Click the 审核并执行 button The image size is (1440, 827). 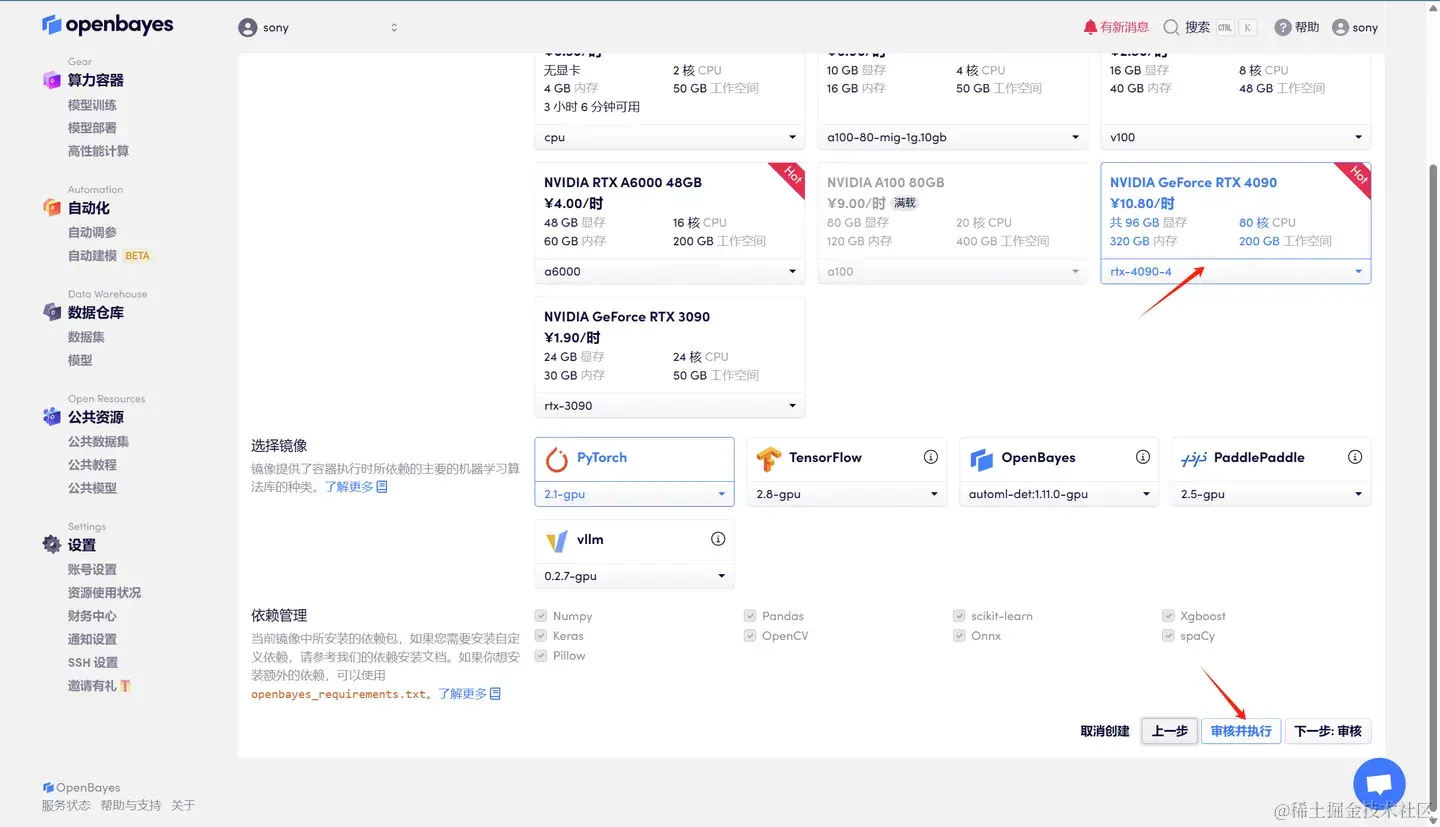(1241, 731)
